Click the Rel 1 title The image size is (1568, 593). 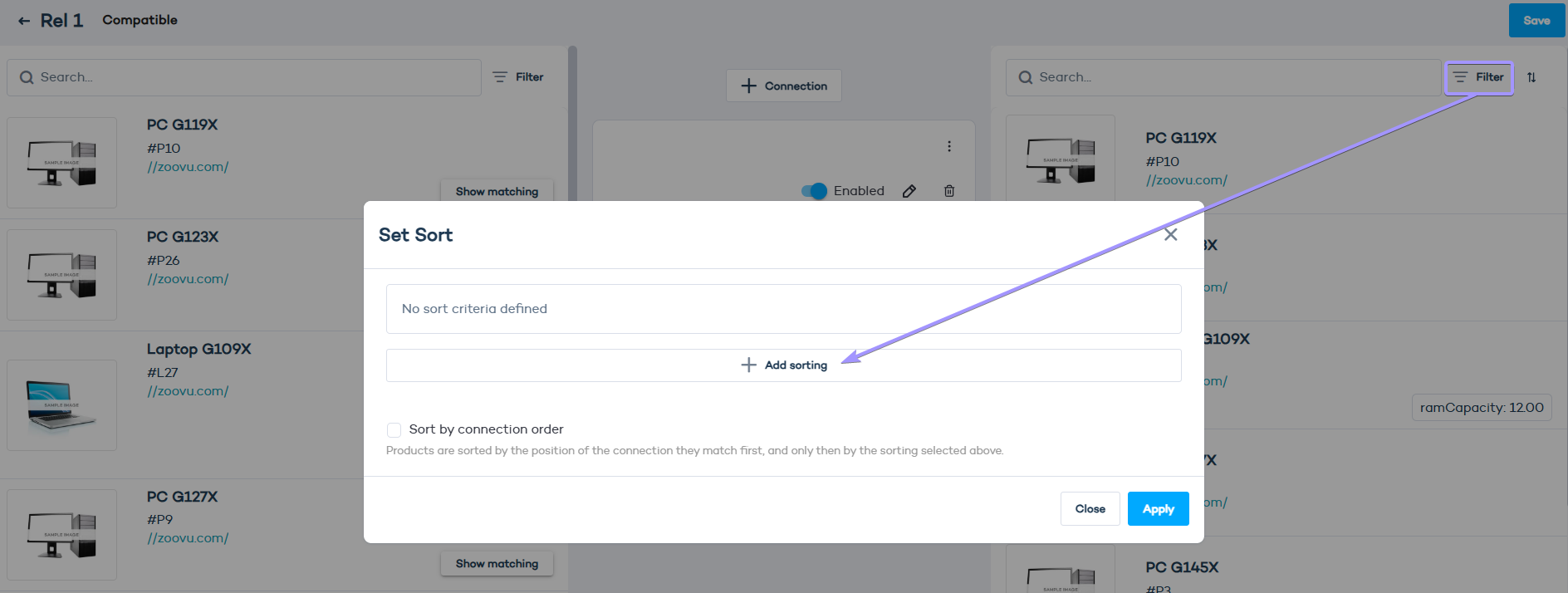62,21
